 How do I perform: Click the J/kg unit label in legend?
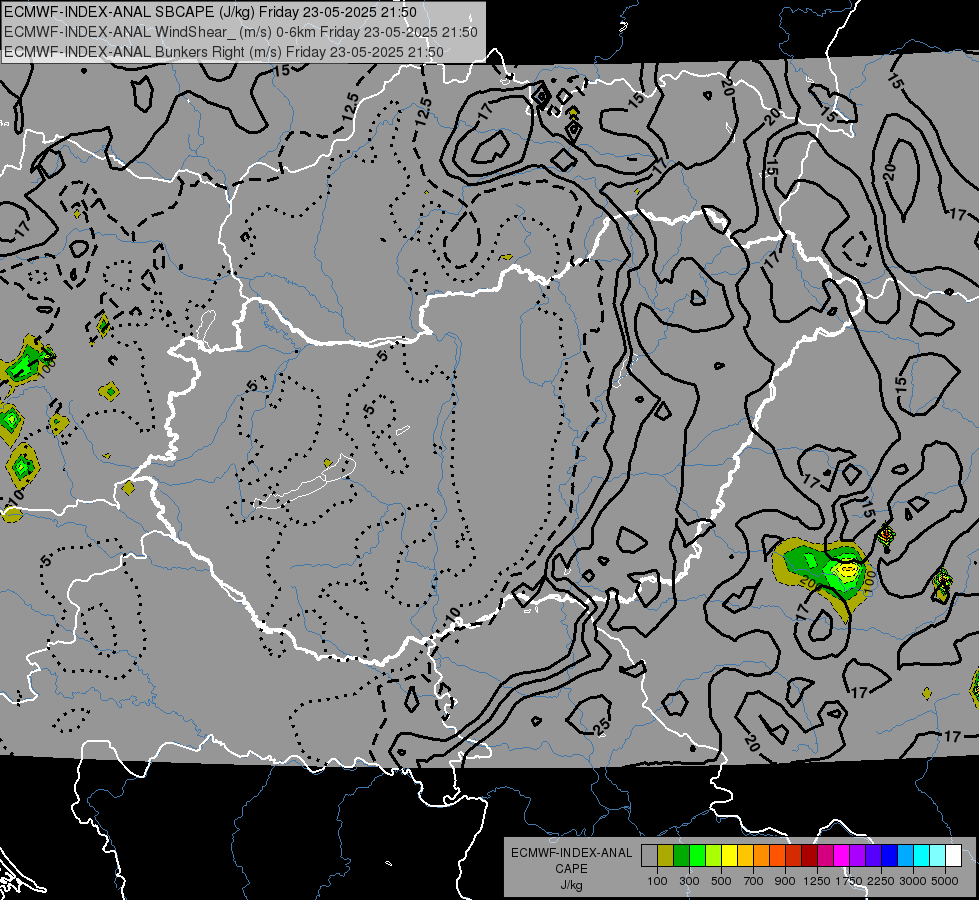click(x=571, y=885)
